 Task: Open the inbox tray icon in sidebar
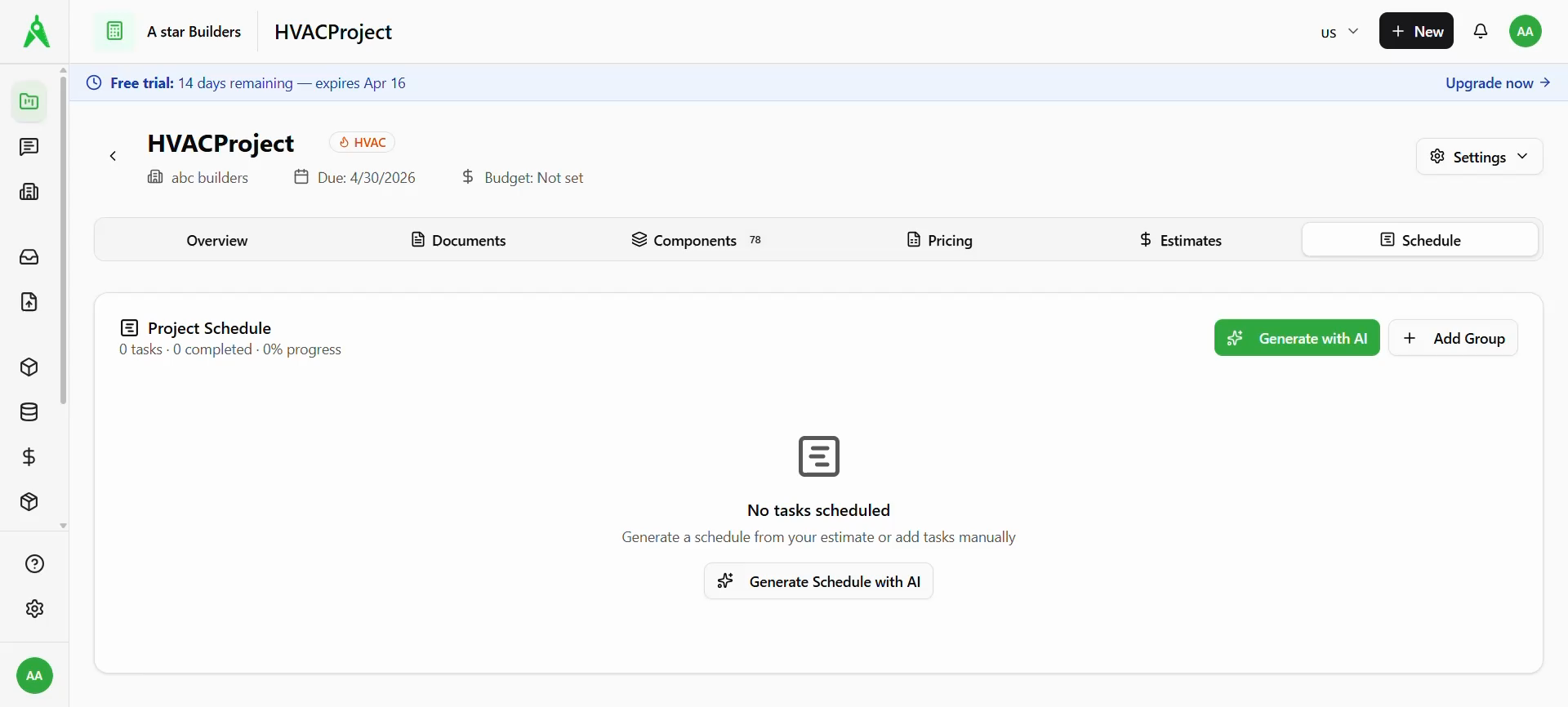(29, 257)
